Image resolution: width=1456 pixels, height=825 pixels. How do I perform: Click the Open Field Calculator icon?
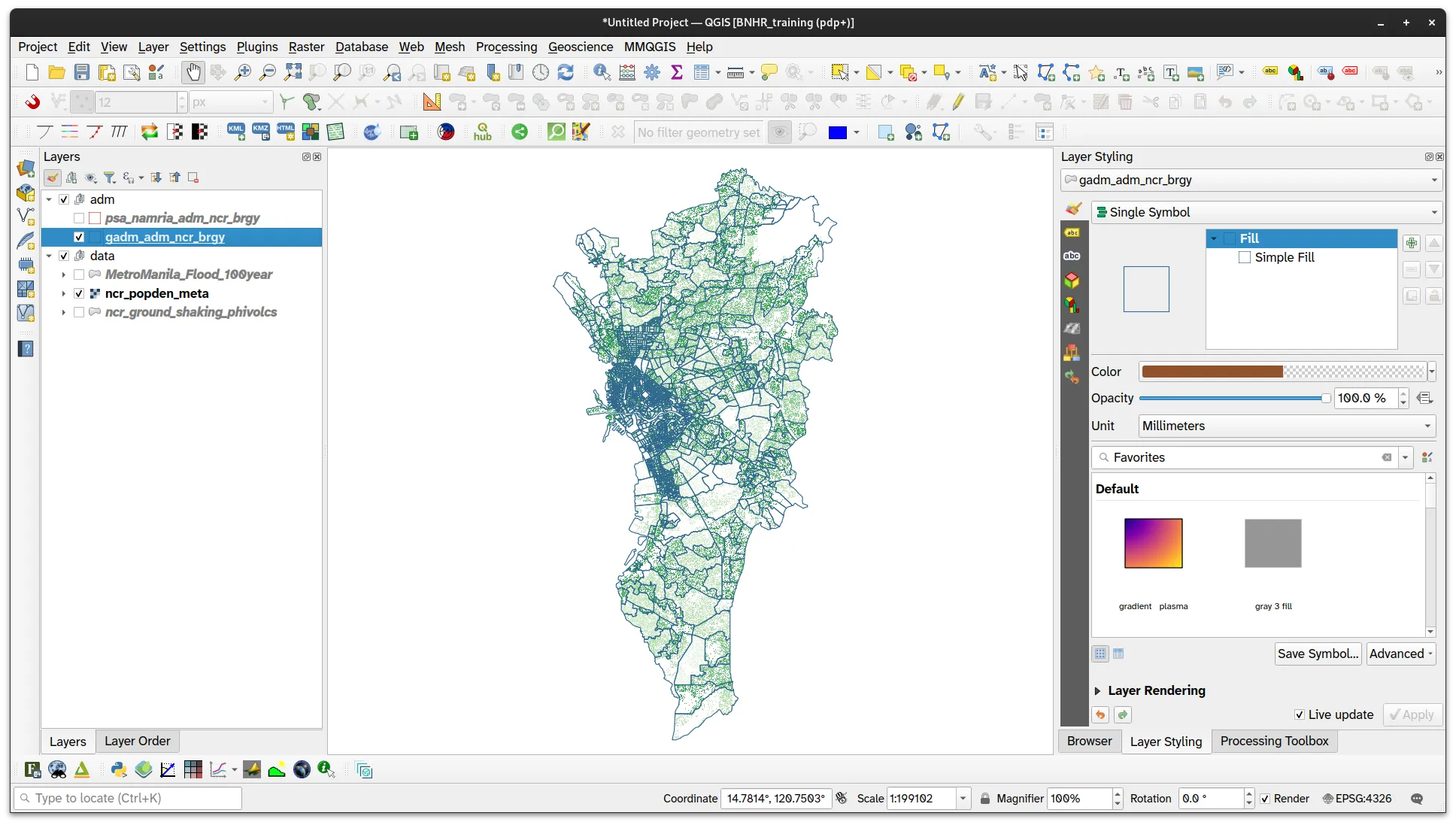627,72
